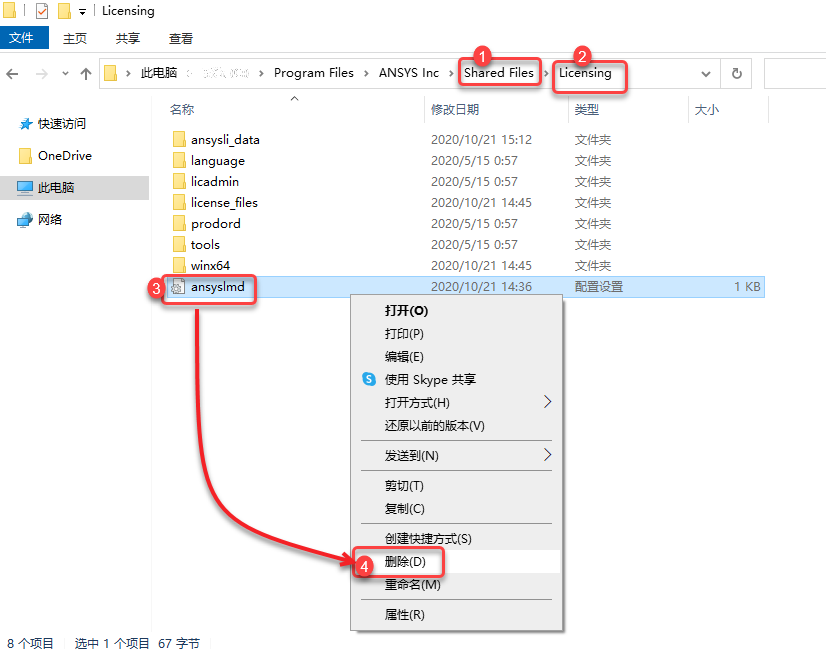Click title bar properties checkmark icon
The height and width of the screenshot is (649, 826).
coord(42,11)
